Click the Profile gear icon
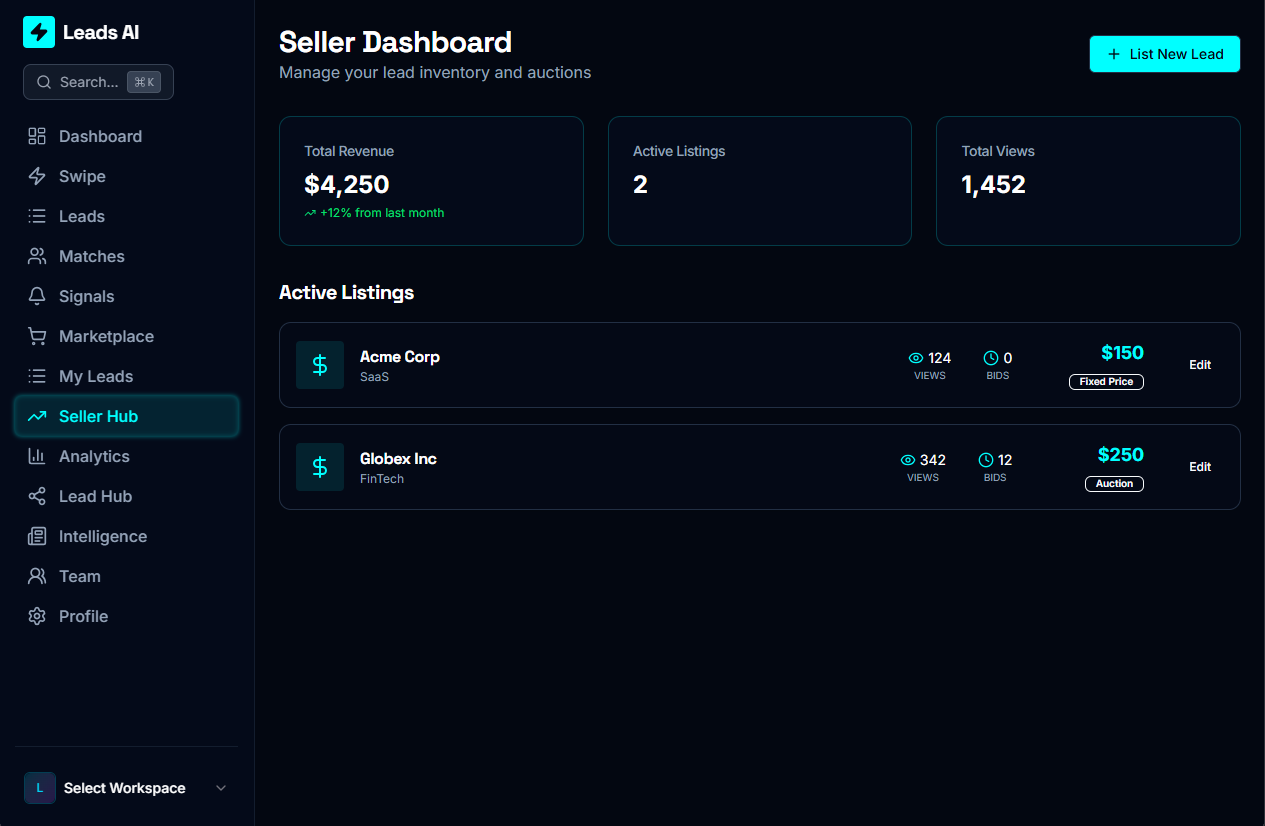This screenshot has height=826, width=1265. point(37,616)
